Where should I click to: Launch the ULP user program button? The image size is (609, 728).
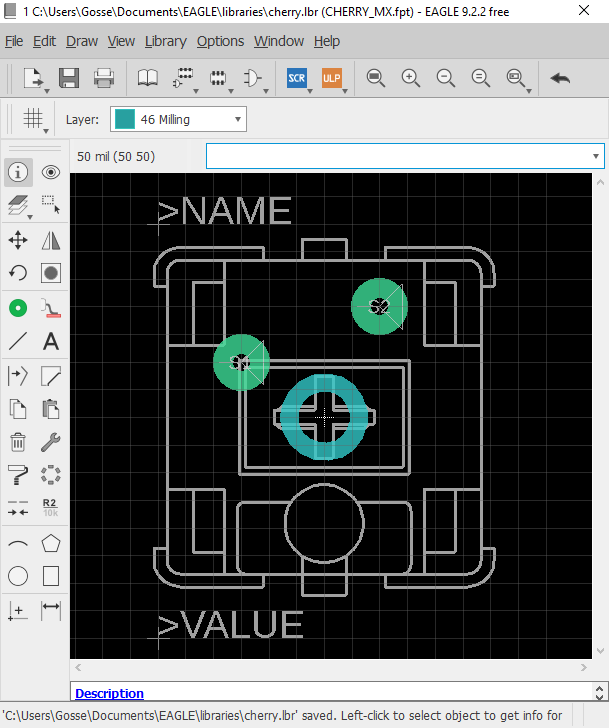point(331,78)
